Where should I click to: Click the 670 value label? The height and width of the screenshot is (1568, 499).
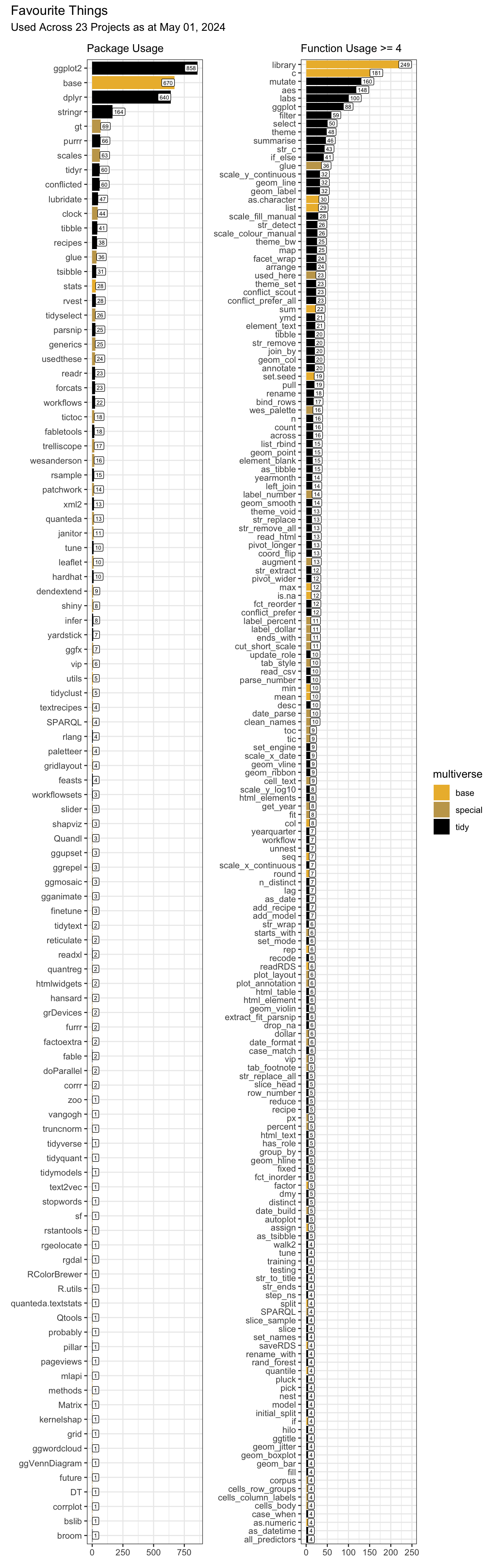click(x=168, y=83)
